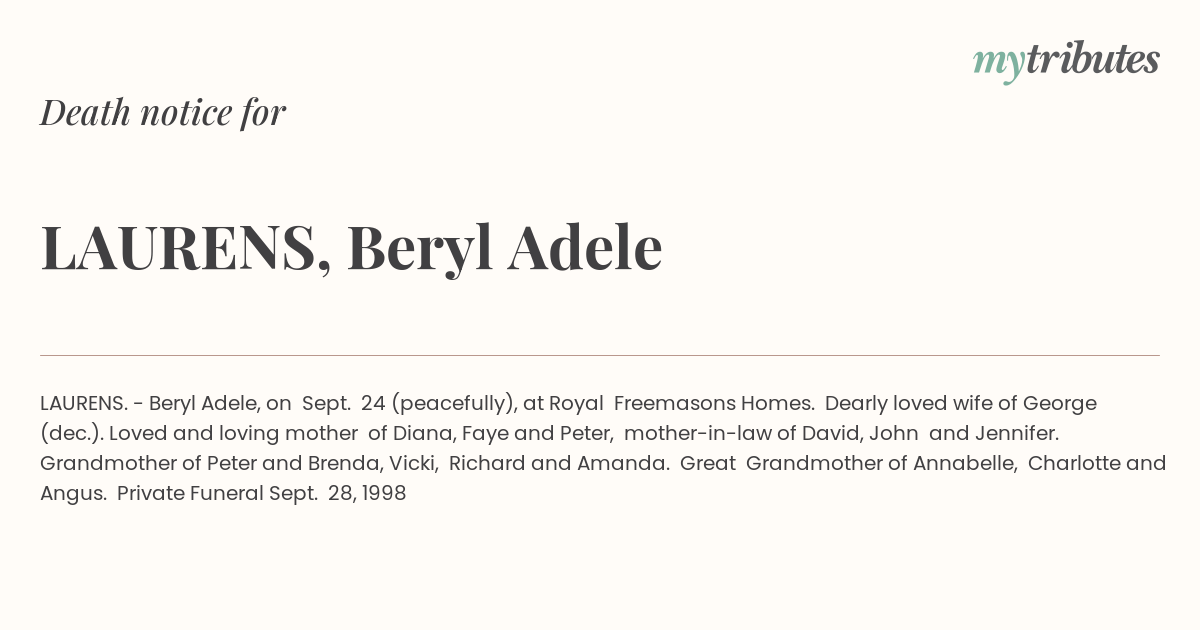The image size is (1200, 630).
Task: Click 'Great Grandmother of Annabelle' text
Action: pos(879,464)
